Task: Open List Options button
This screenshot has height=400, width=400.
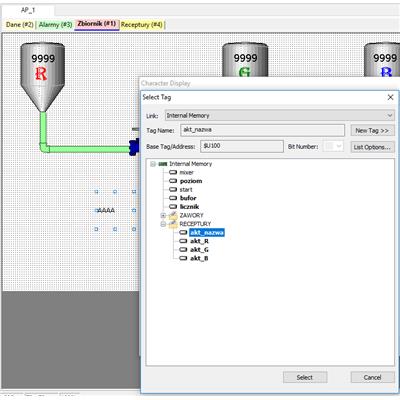Action: (372, 147)
